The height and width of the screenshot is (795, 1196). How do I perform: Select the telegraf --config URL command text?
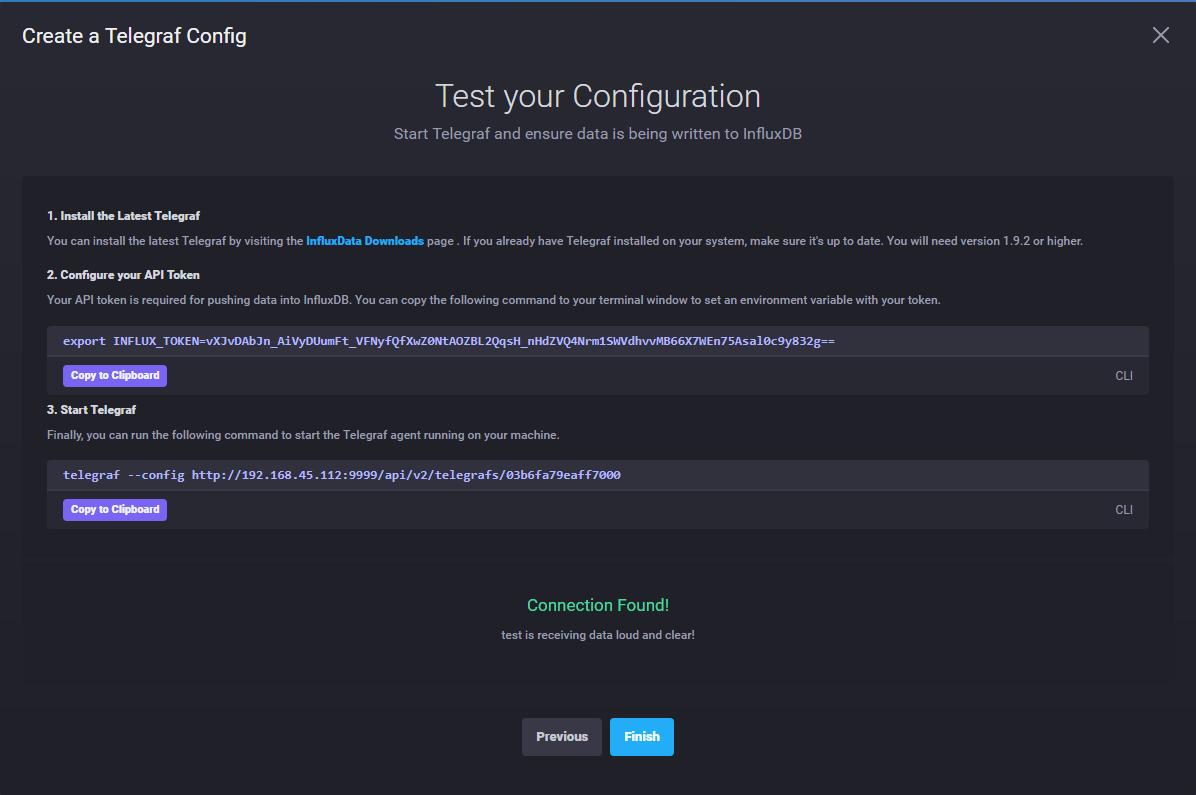click(x=342, y=475)
